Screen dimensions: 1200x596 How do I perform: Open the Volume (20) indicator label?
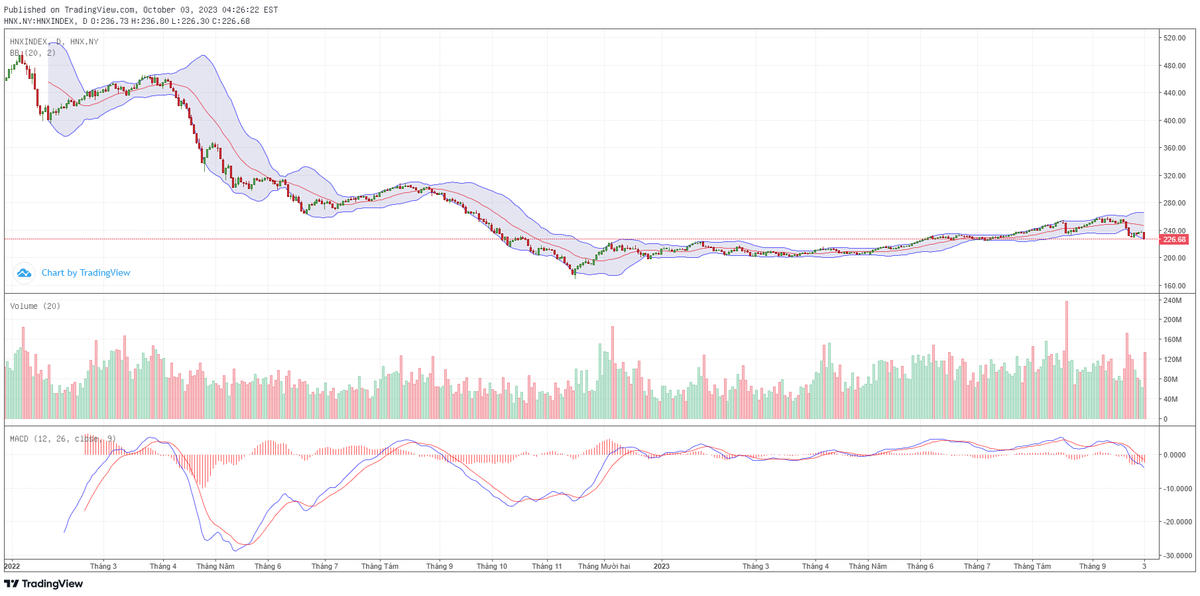(x=33, y=305)
